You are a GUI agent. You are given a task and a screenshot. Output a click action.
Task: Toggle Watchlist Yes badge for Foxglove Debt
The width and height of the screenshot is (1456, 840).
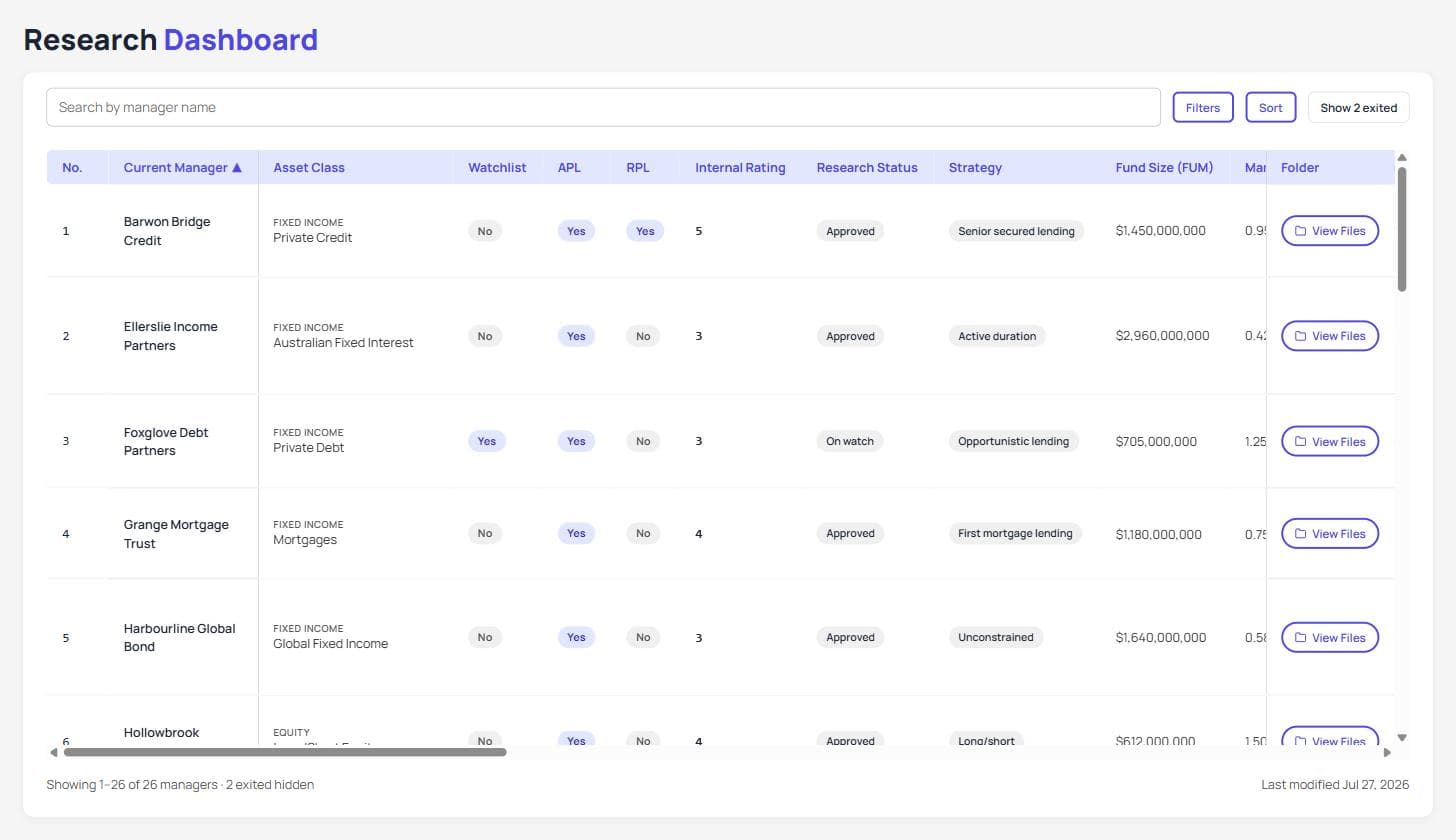[x=487, y=441]
